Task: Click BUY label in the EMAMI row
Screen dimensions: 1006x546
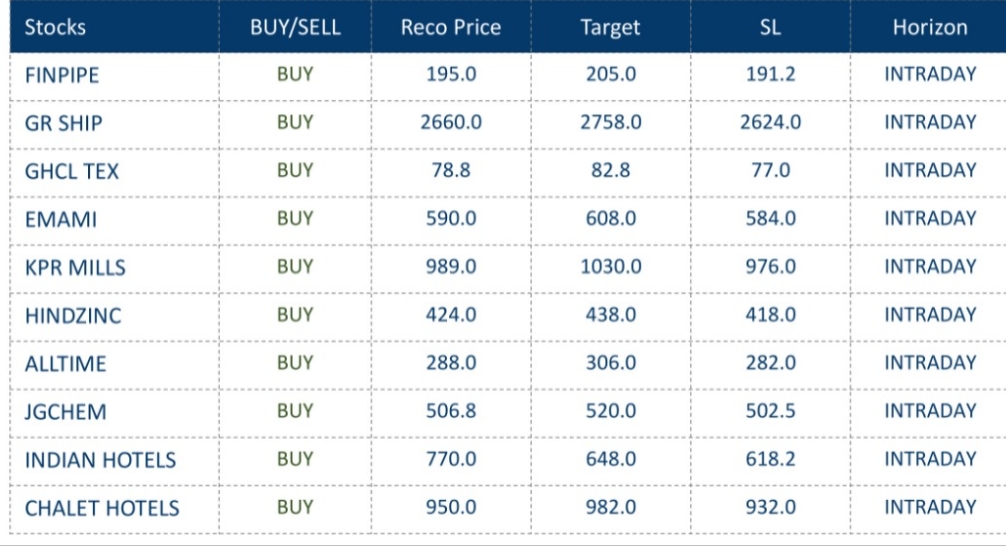Action: 295,218
